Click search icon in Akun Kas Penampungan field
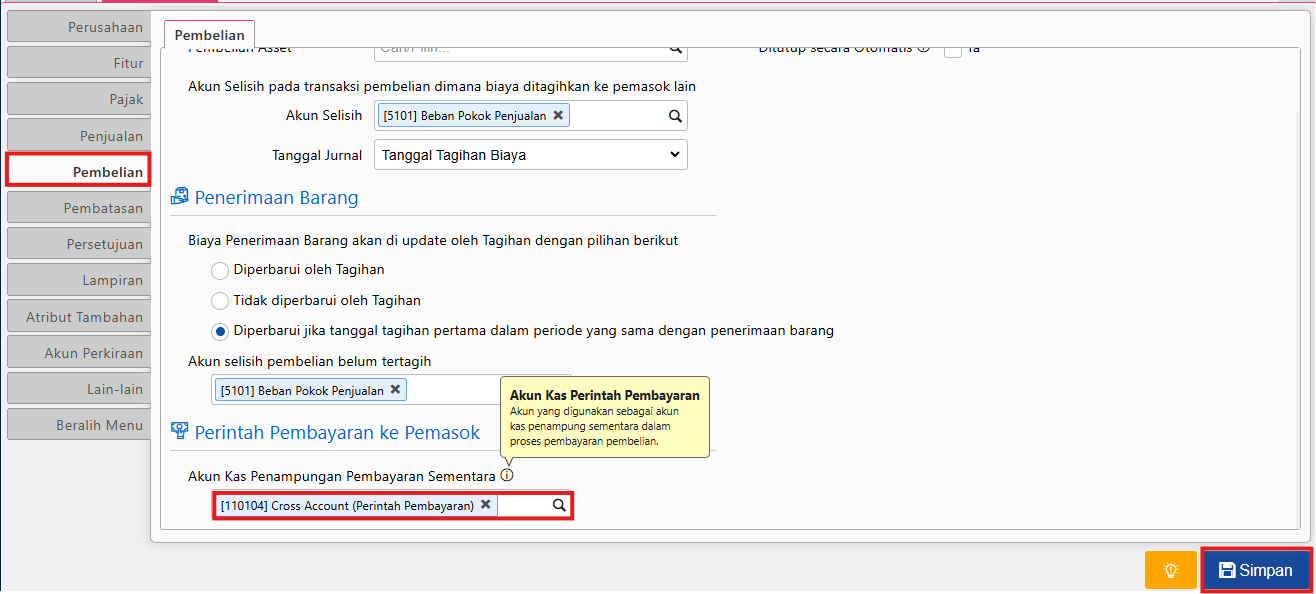 coord(560,506)
